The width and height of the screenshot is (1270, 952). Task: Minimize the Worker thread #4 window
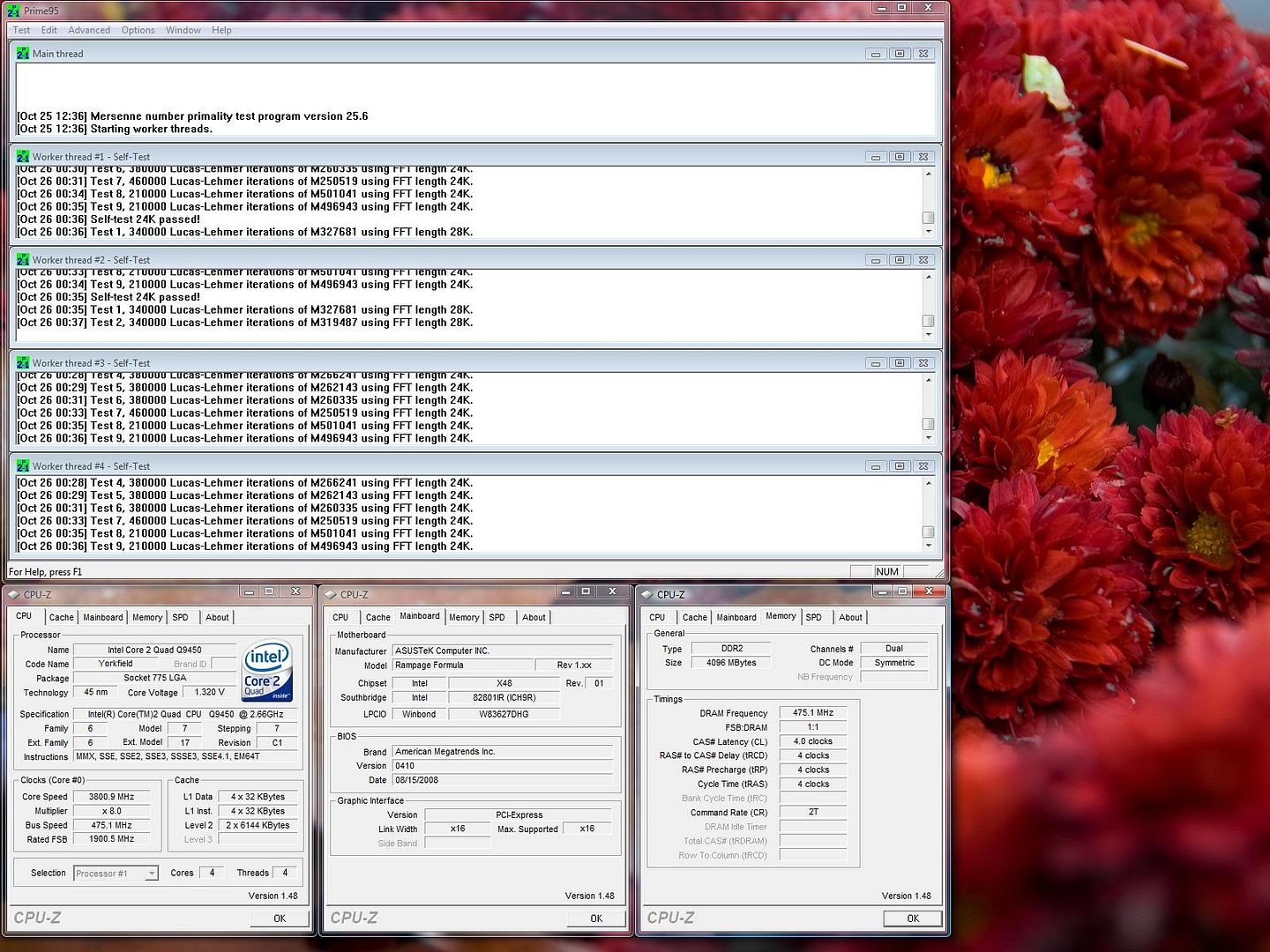pyautogui.click(x=875, y=466)
